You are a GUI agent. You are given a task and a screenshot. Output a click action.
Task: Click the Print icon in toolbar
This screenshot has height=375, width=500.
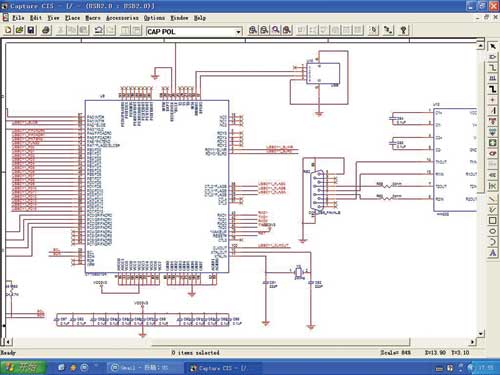click(x=46, y=30)
